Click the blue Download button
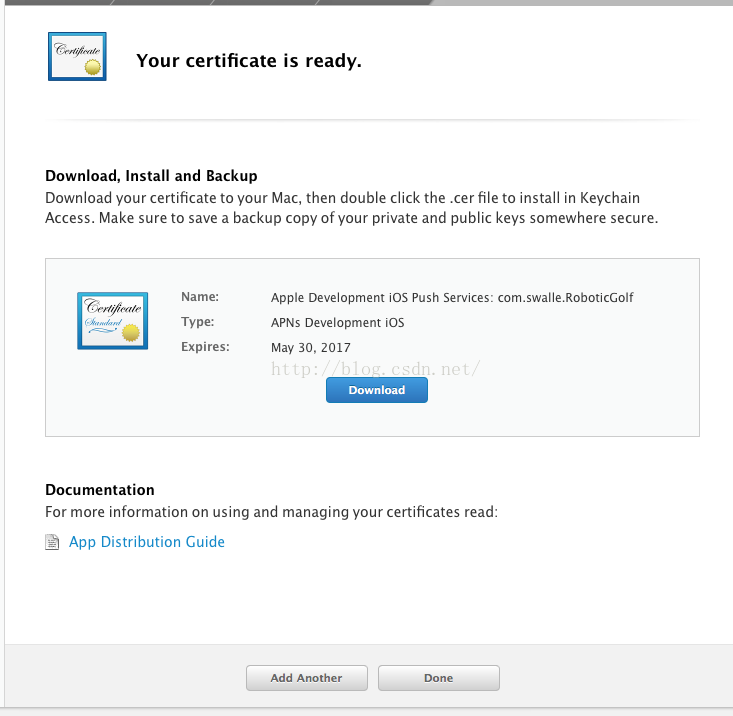 [x=377, y=390]
